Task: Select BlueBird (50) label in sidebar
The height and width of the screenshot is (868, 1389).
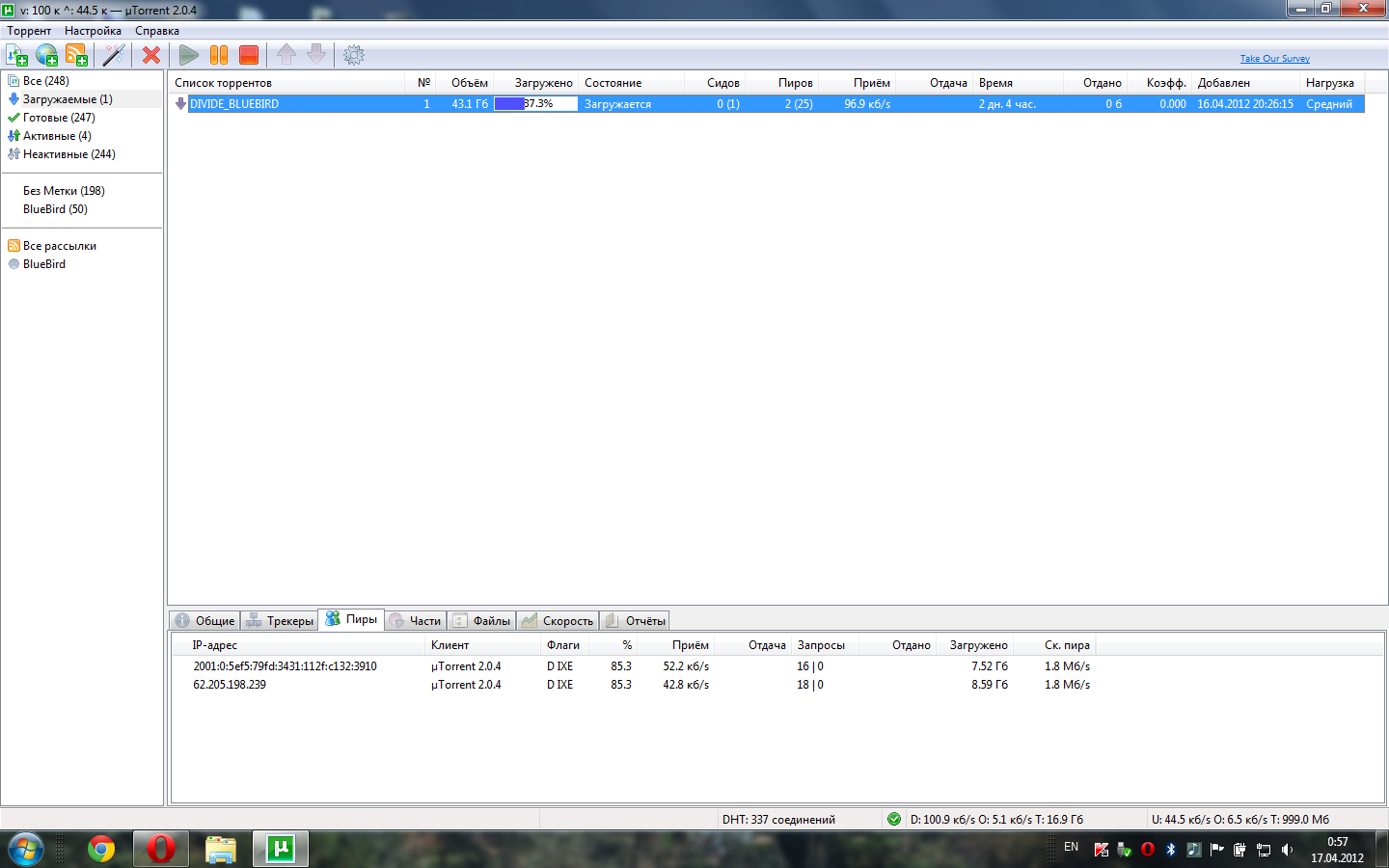Action: (55, 209)
